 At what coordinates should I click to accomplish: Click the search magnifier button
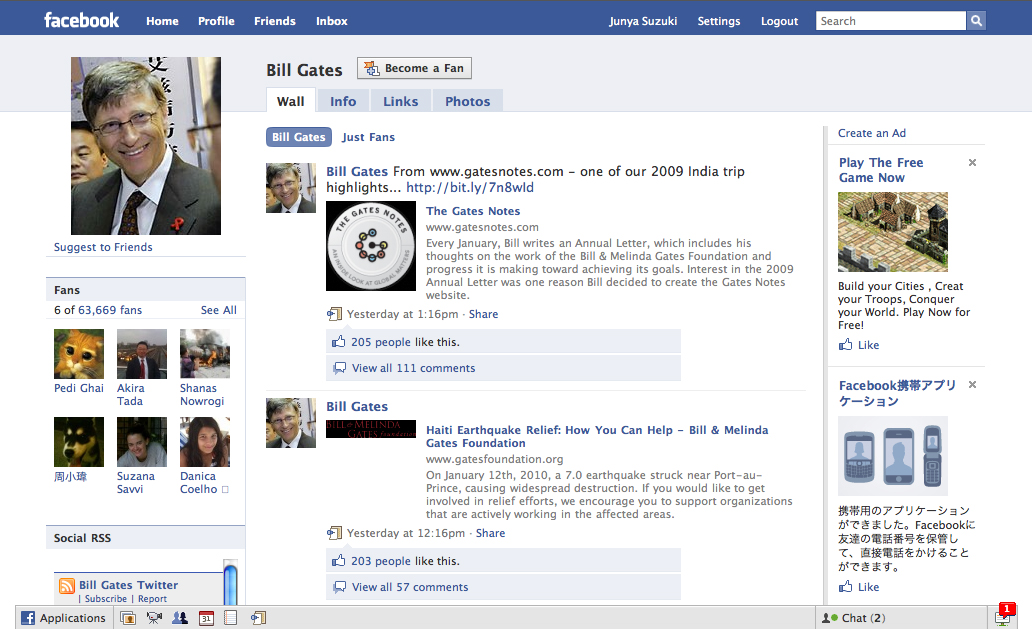coord(976,21)
